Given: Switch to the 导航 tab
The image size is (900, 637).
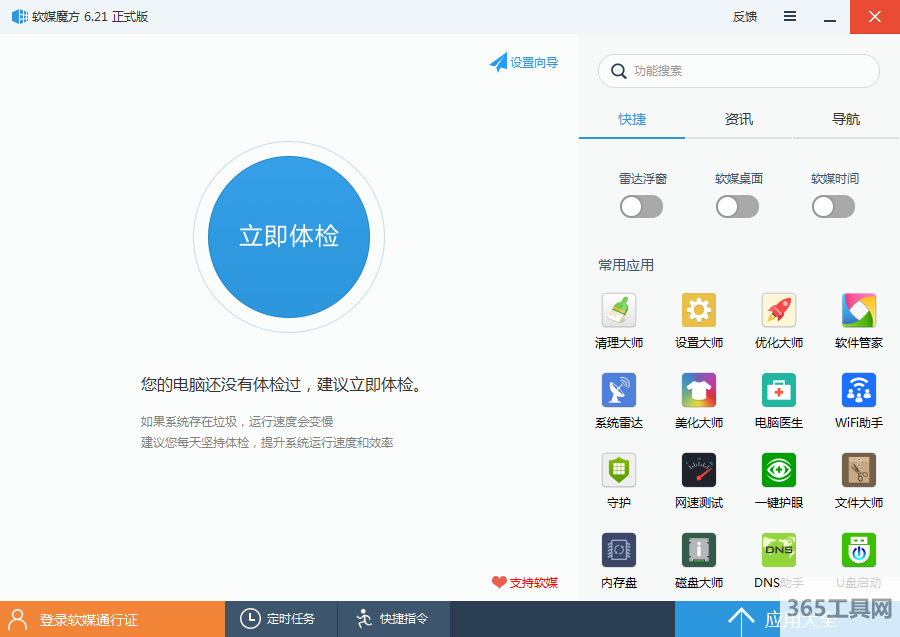Looking at the screenshot, I should 845,119.
